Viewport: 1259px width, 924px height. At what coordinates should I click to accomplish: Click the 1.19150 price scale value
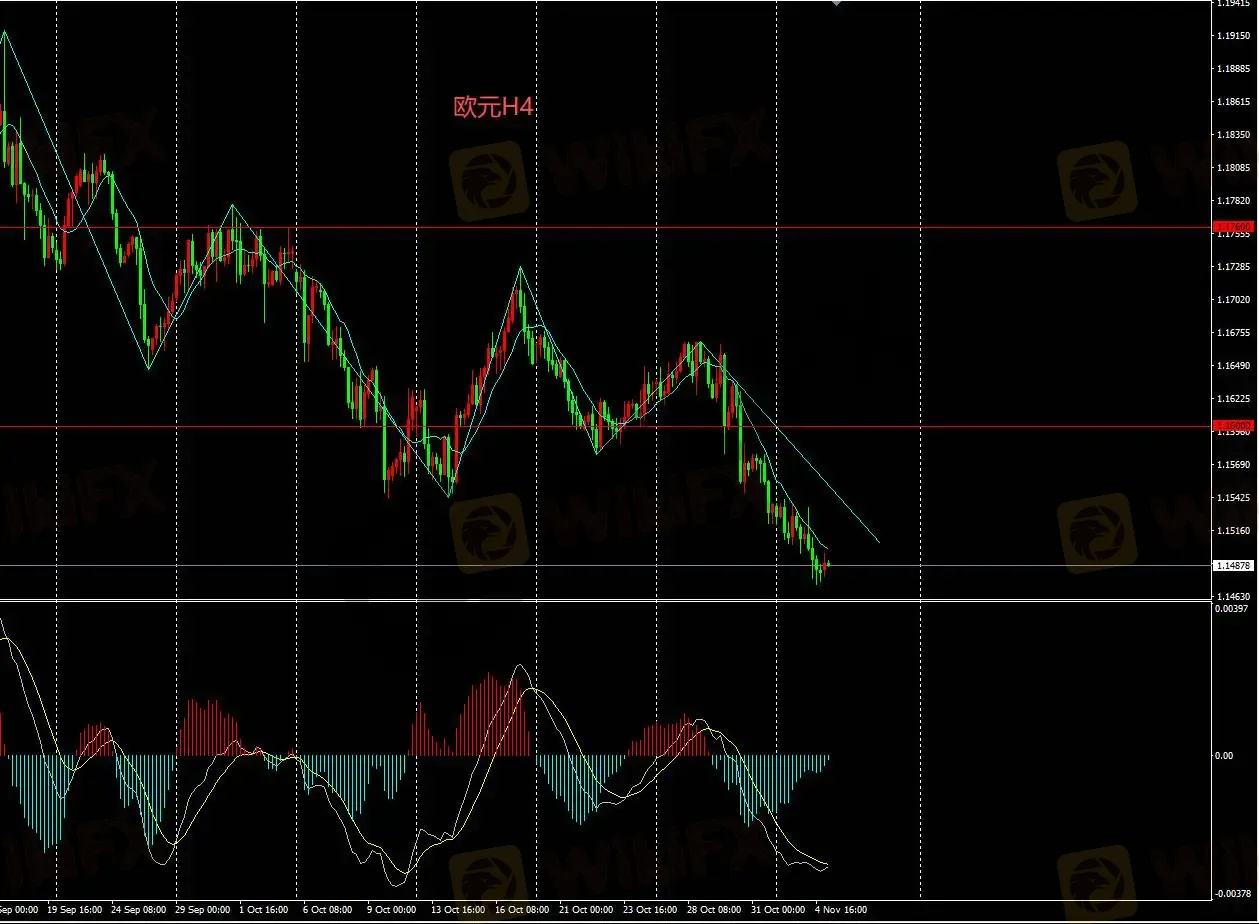1233,36
